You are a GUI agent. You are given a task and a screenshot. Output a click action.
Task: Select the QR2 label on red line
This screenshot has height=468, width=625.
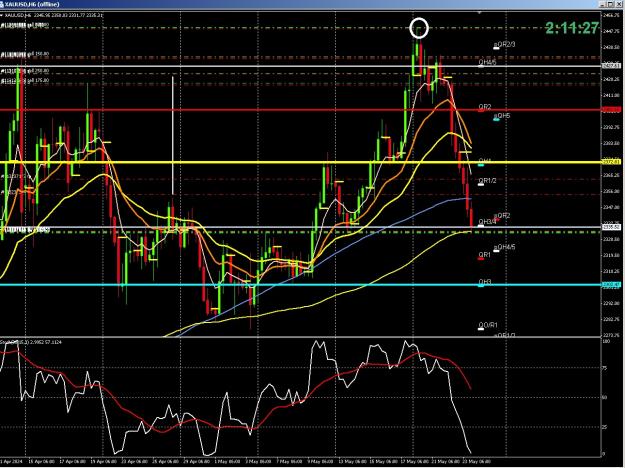(x=485, y=107)
